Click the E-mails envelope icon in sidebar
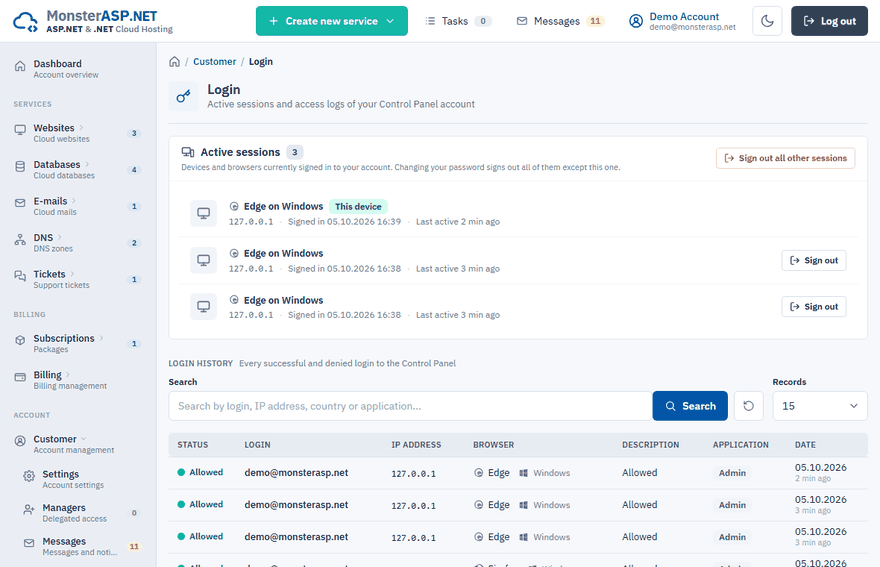The image size is (880, 567). pyautogui.click(x=20, y=203)
